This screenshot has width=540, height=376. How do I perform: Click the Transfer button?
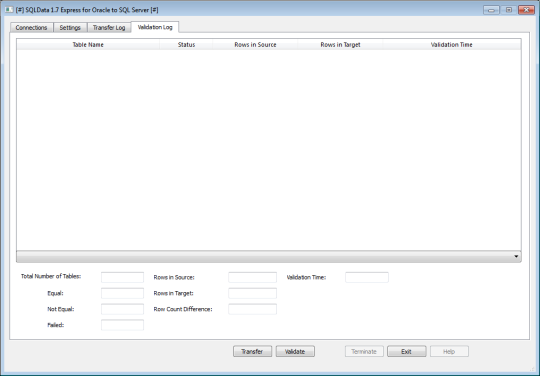tap(252, 351)
